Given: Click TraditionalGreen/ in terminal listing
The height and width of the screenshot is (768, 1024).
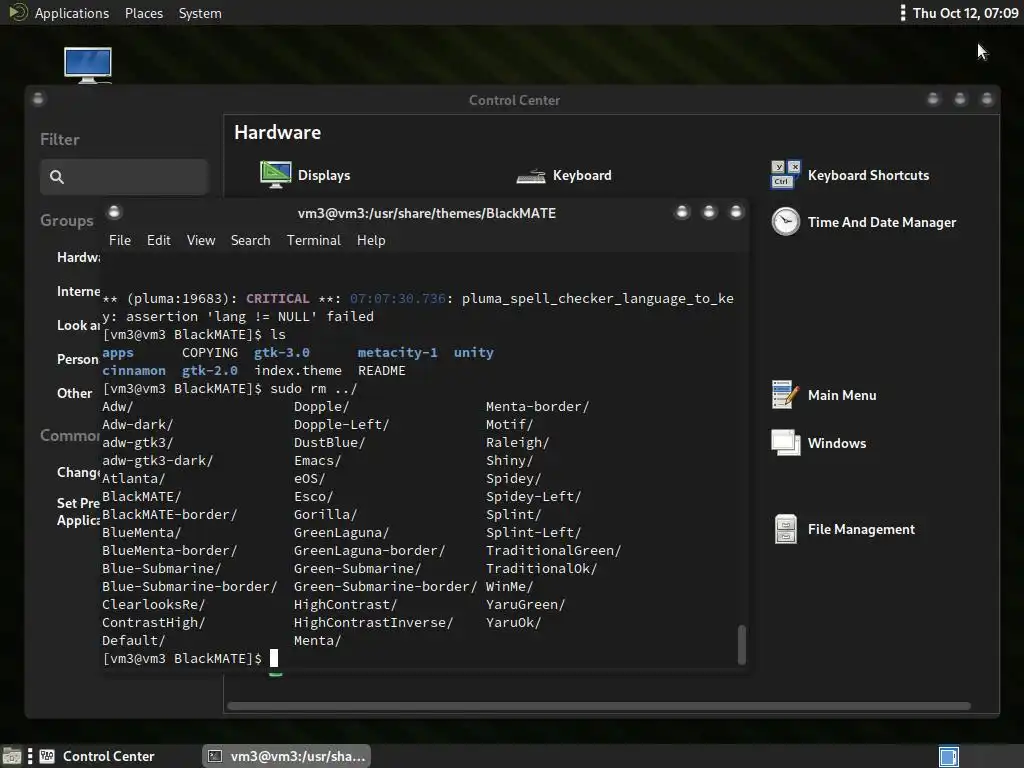Looking at the screenshot, I should (553, 551).
